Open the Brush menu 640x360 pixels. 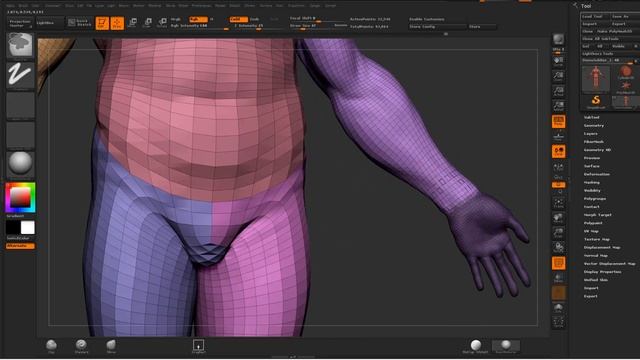(23, 6)
